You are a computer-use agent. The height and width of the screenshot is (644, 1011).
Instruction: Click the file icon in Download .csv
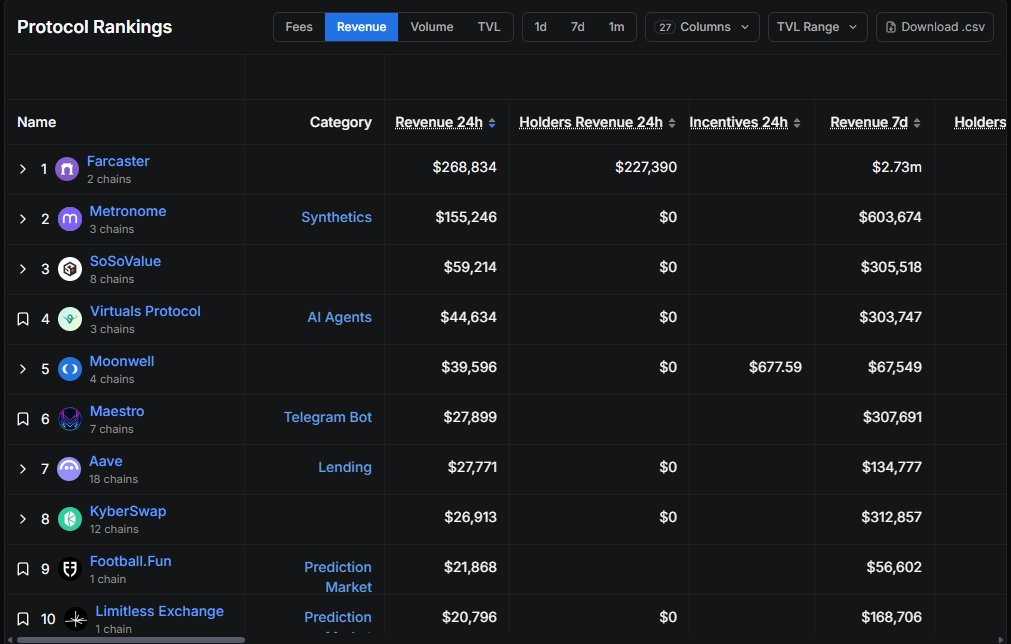tap(890, 27)
